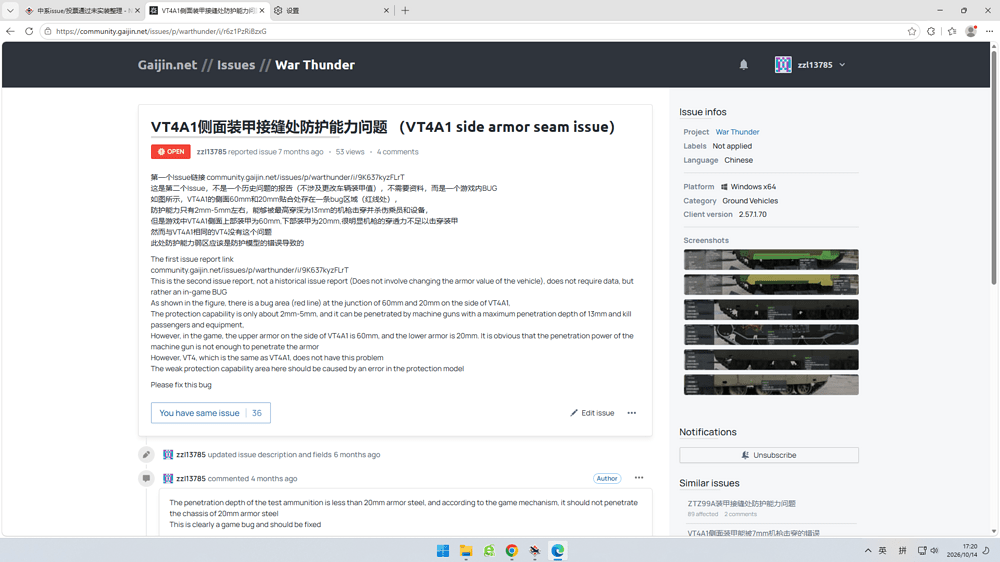Click the Edit issue button
This screenshot has width=1000, height=562.
tap(592, 413)
